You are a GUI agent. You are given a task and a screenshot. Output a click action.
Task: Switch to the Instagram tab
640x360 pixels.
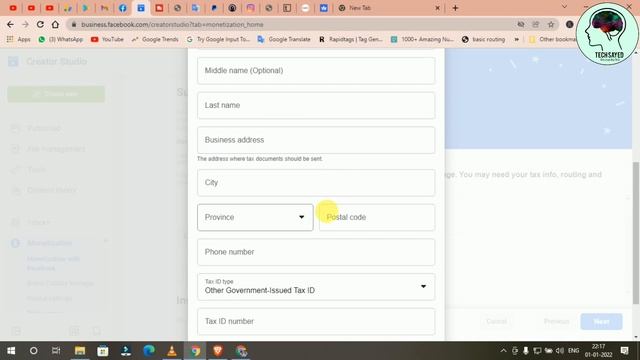pos(250,8)
